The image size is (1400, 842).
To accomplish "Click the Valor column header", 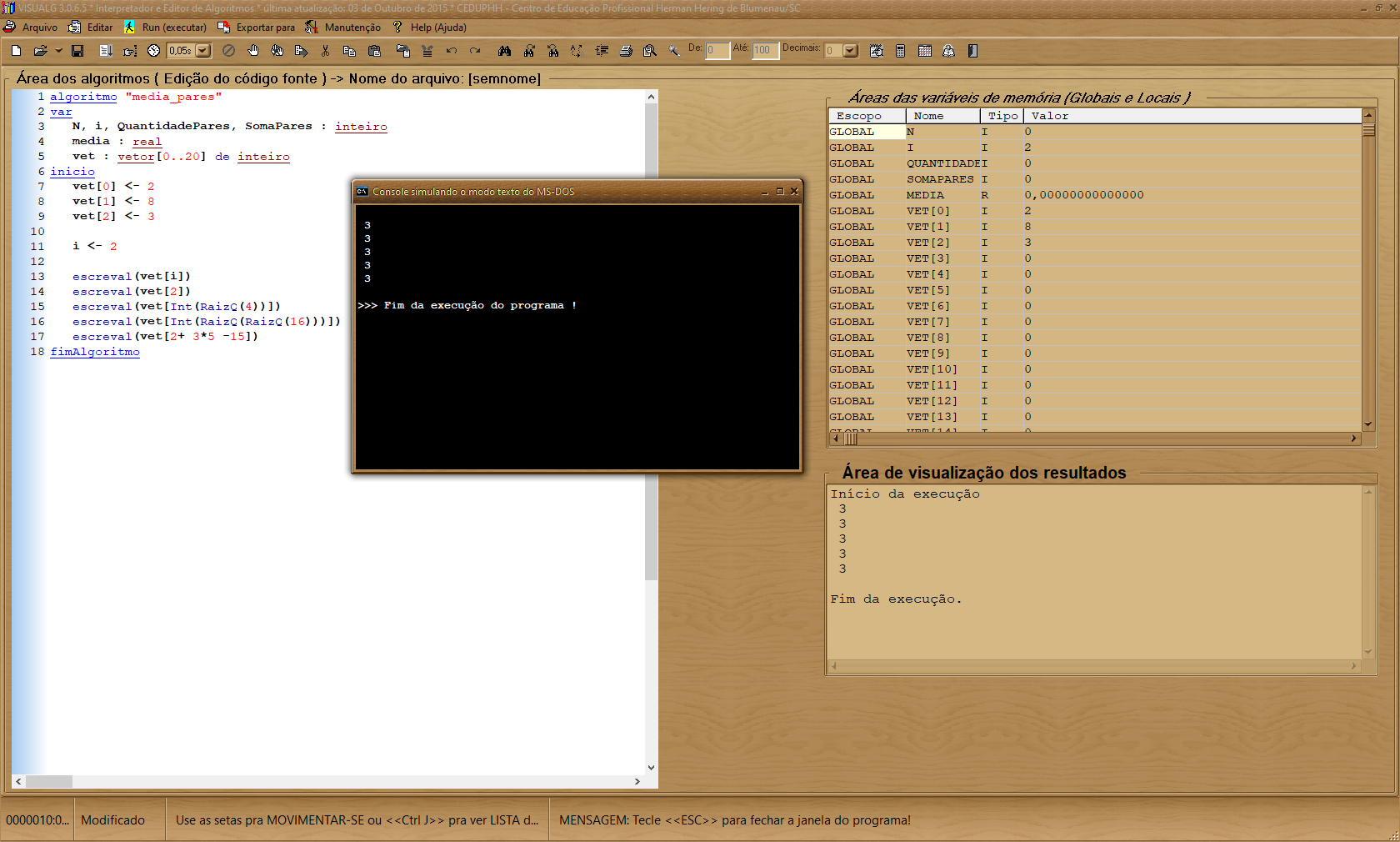I will [1192, 116].
